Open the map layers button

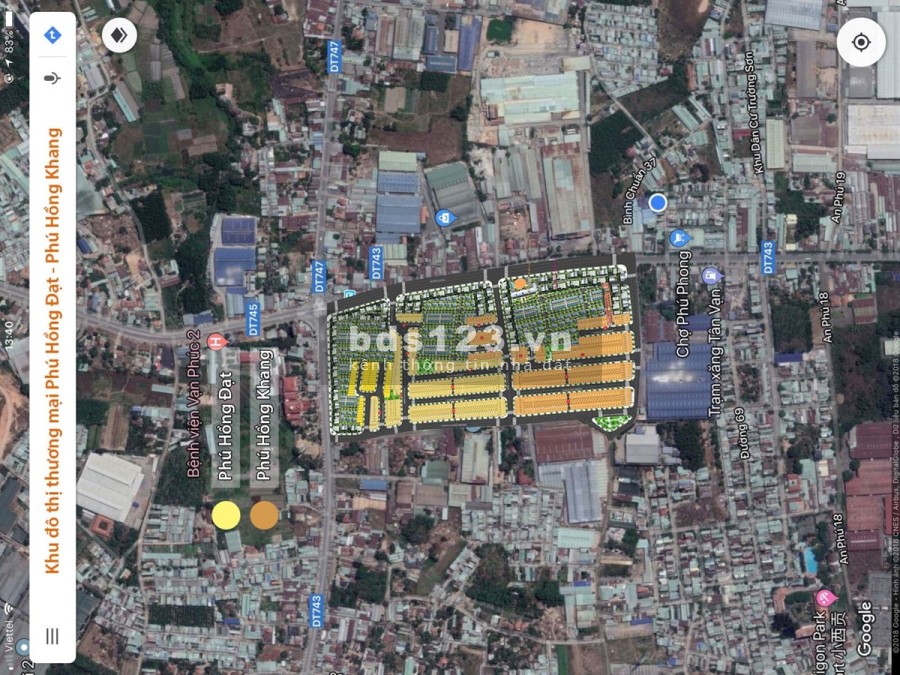click(x=120, y=36)
